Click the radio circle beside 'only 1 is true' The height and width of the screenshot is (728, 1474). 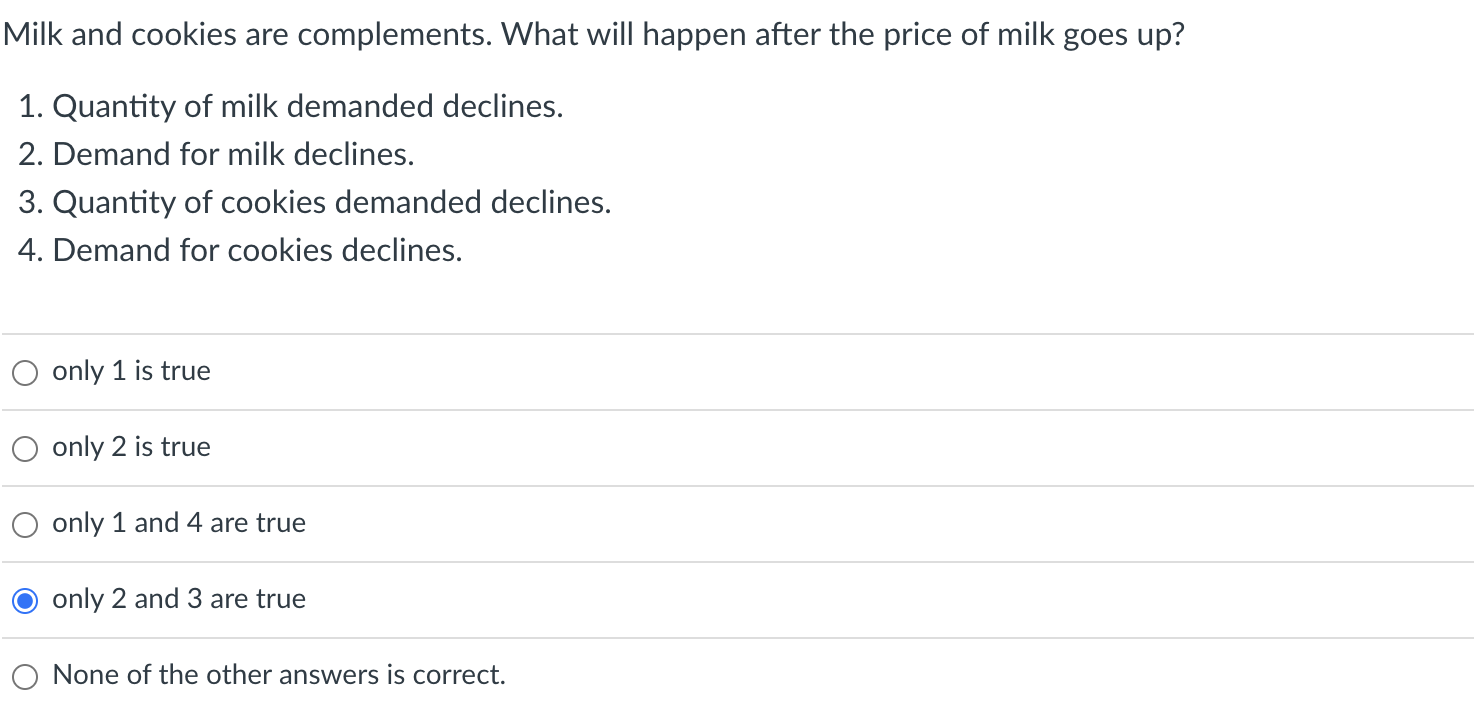[x=24, y=372]
